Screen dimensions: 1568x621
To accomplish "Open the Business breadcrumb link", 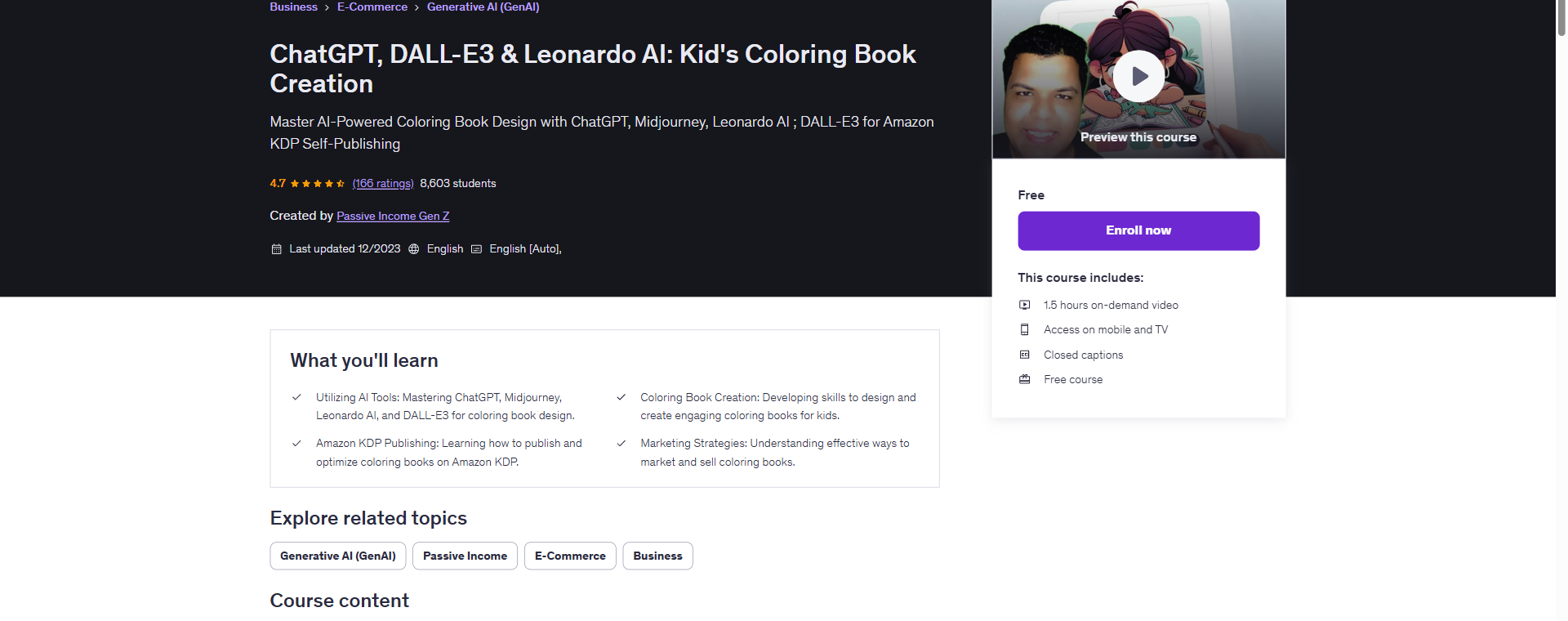I will pyautogui.click(x=293, y=7).
